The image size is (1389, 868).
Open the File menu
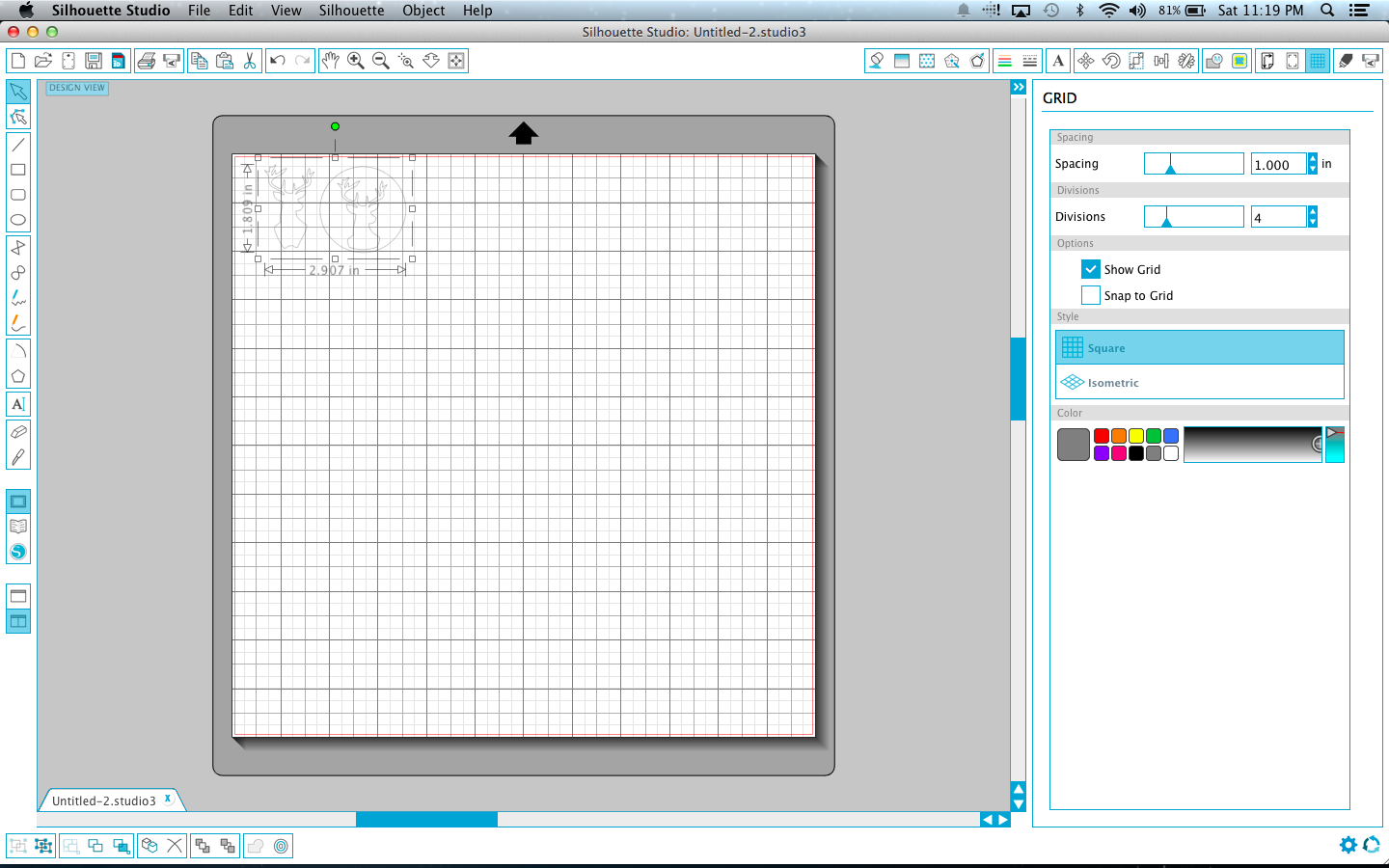[x=200, y=11]
